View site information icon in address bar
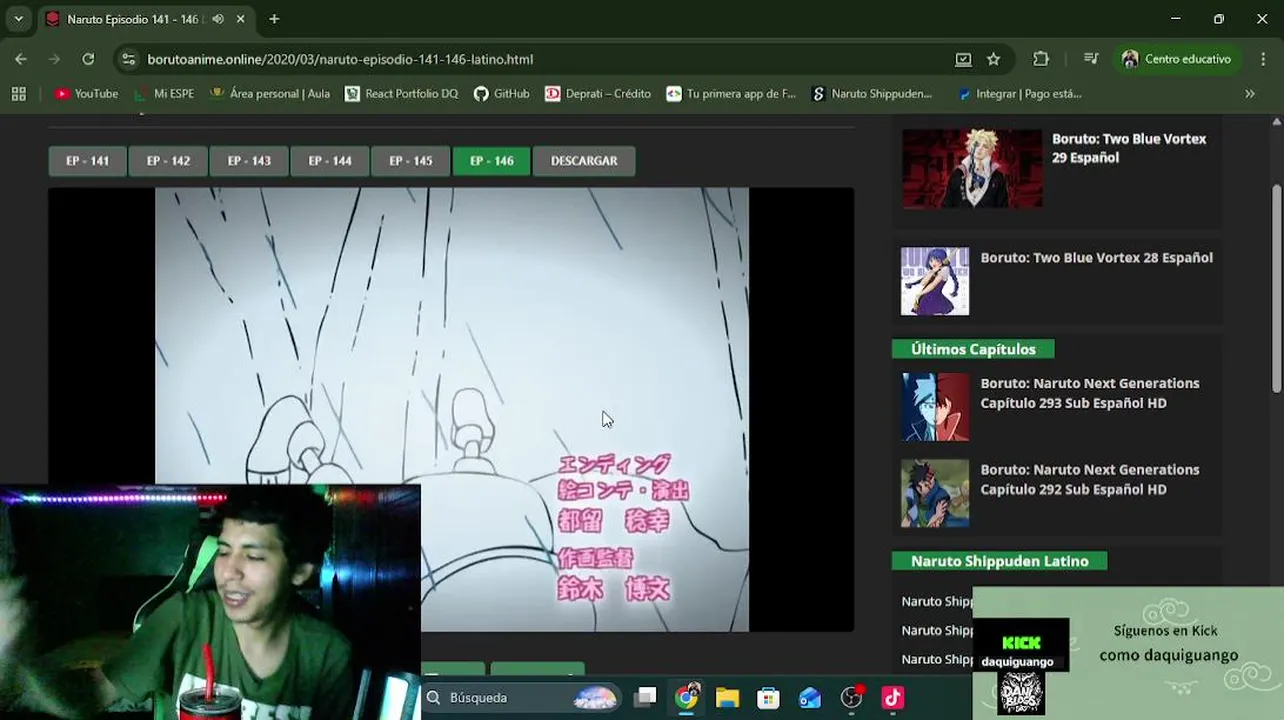Viewport: 1284px width, 720px height. coord(128,59)
